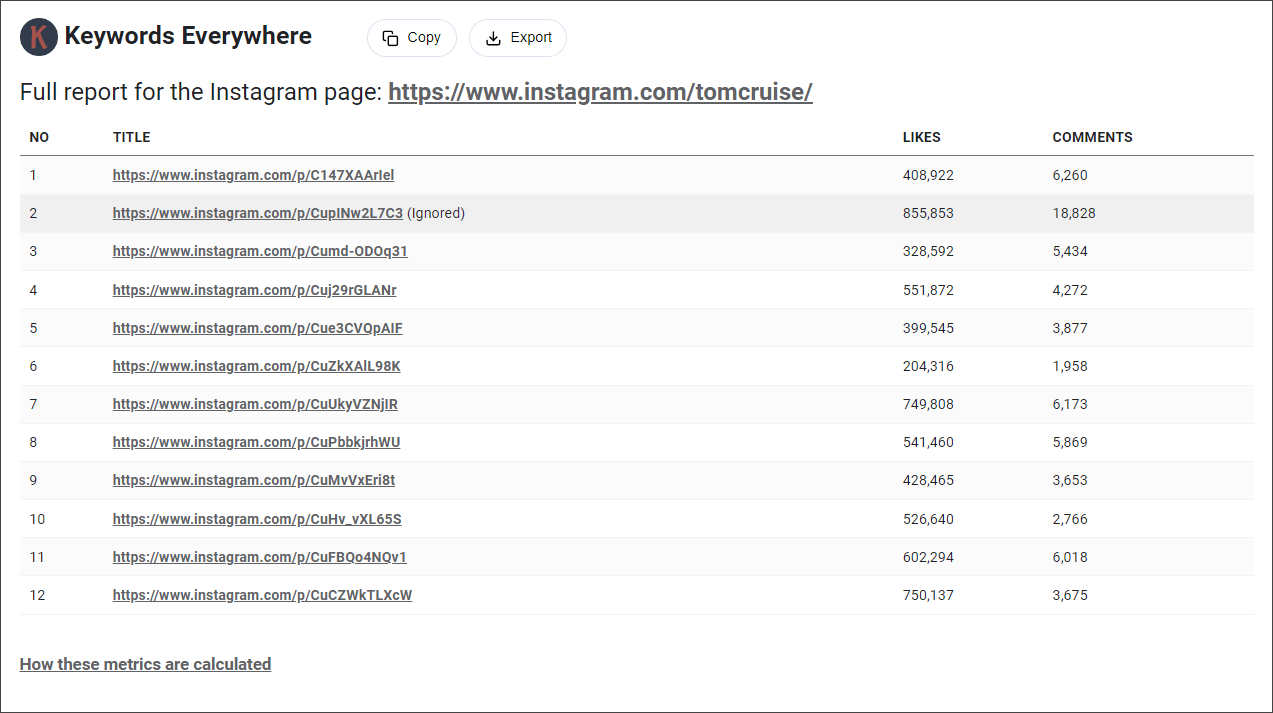This screenshot has height=713, width=1273.
Task: Click the Export button
Action: (x=518, y=38)
